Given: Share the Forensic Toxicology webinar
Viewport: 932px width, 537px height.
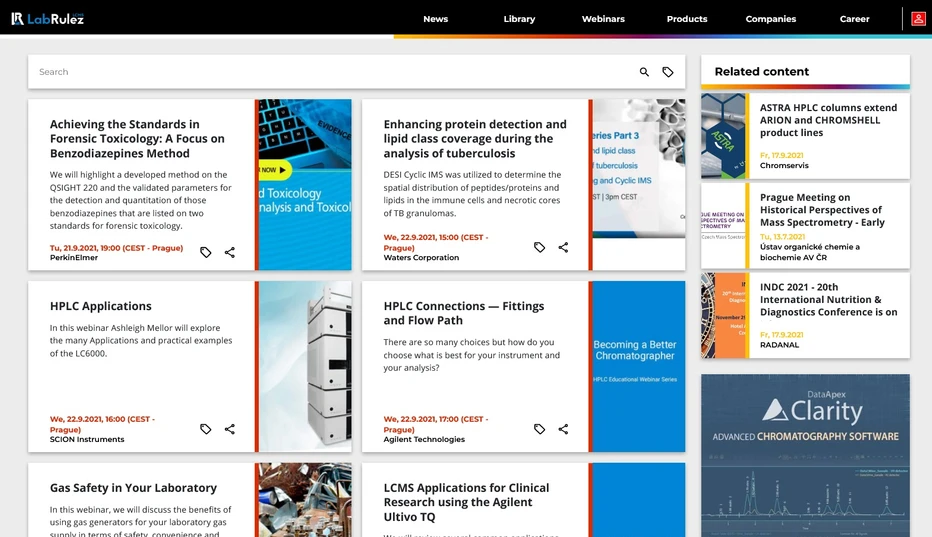Looking at the screenshot, I should point(230,253).
